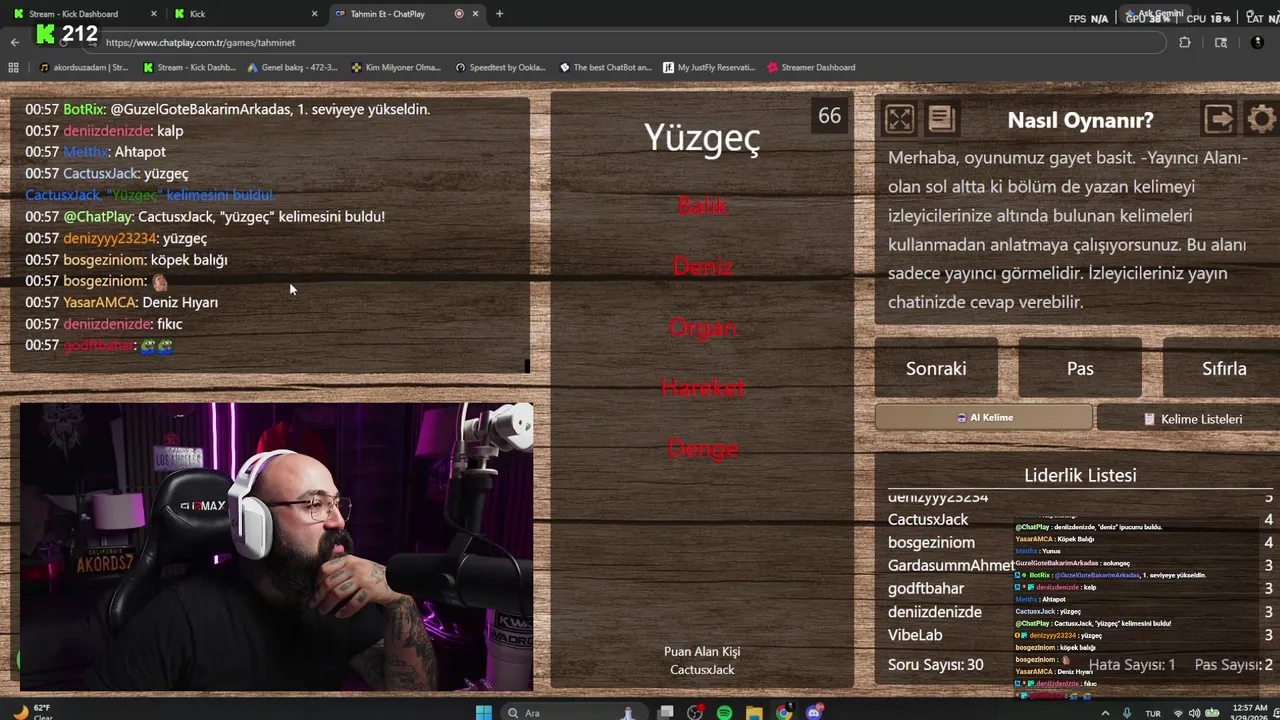This screenshot has width=1280, height=720.
Task: Click the Liderlik Listesi heading
Action: pos(1080,475)
